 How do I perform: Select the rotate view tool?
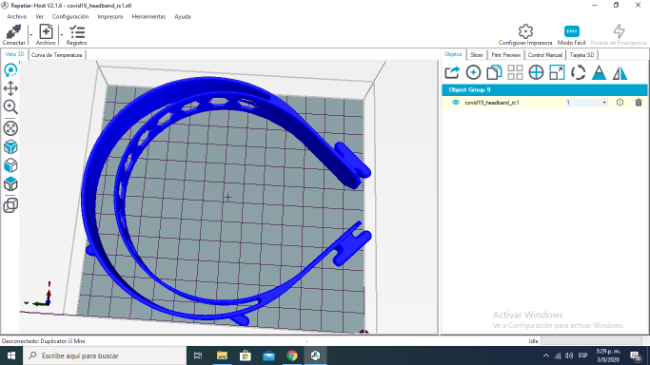(11, 70)
